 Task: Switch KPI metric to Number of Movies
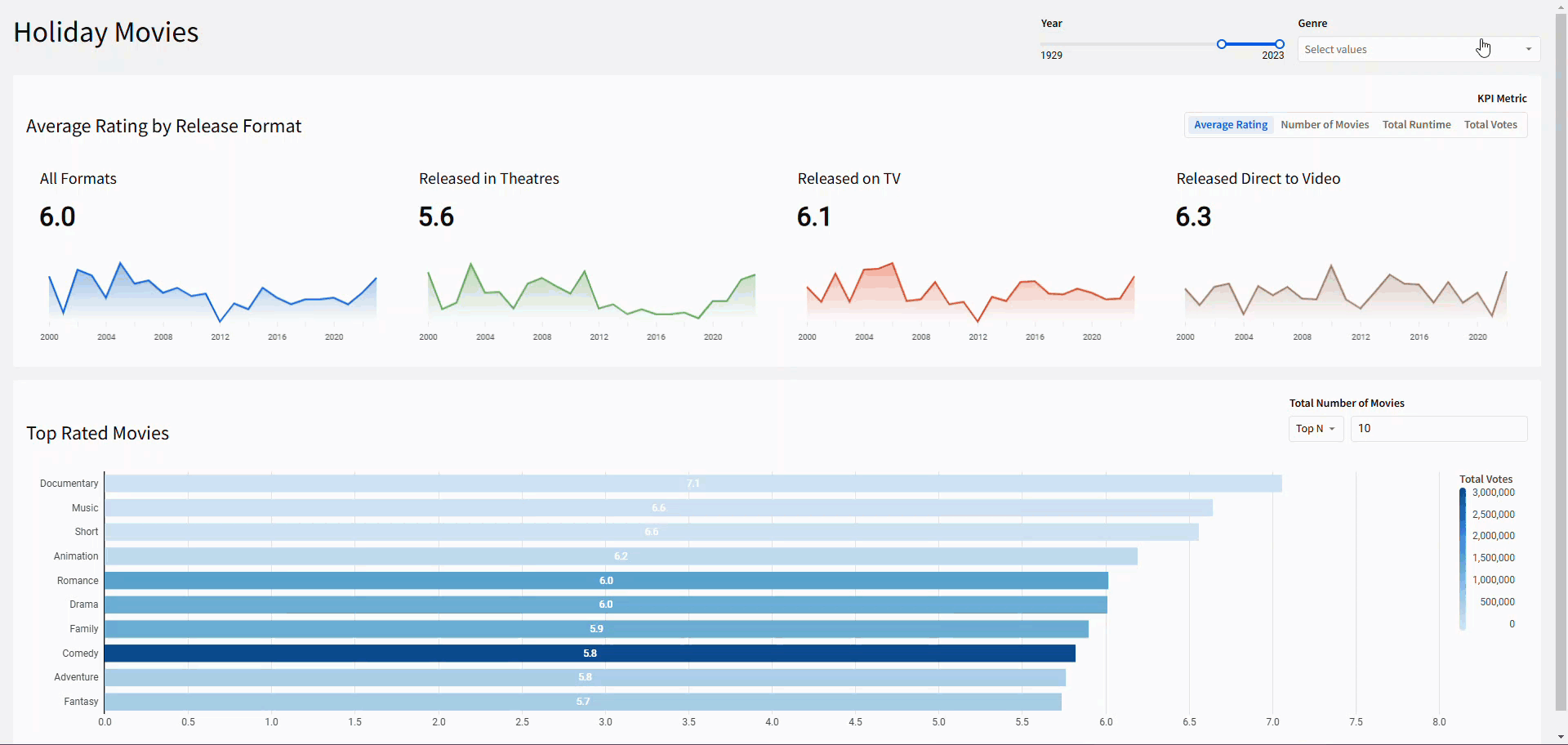click(x=1324, y=125)
